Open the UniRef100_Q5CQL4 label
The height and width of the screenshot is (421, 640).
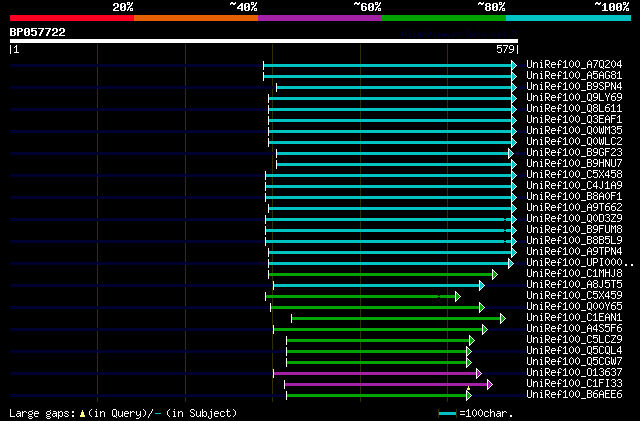click(574, 351)
